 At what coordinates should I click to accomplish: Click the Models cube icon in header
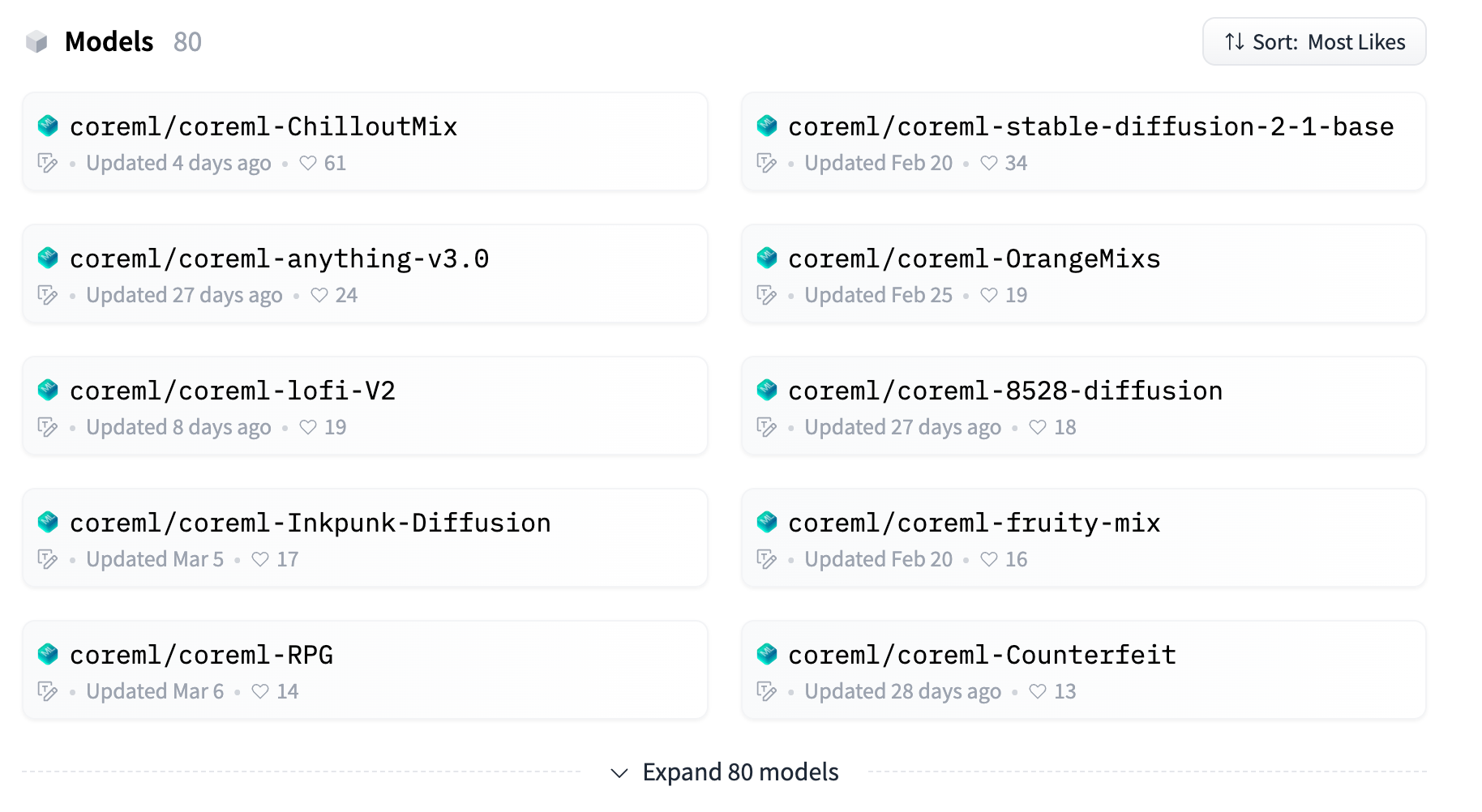click(36, 41)
